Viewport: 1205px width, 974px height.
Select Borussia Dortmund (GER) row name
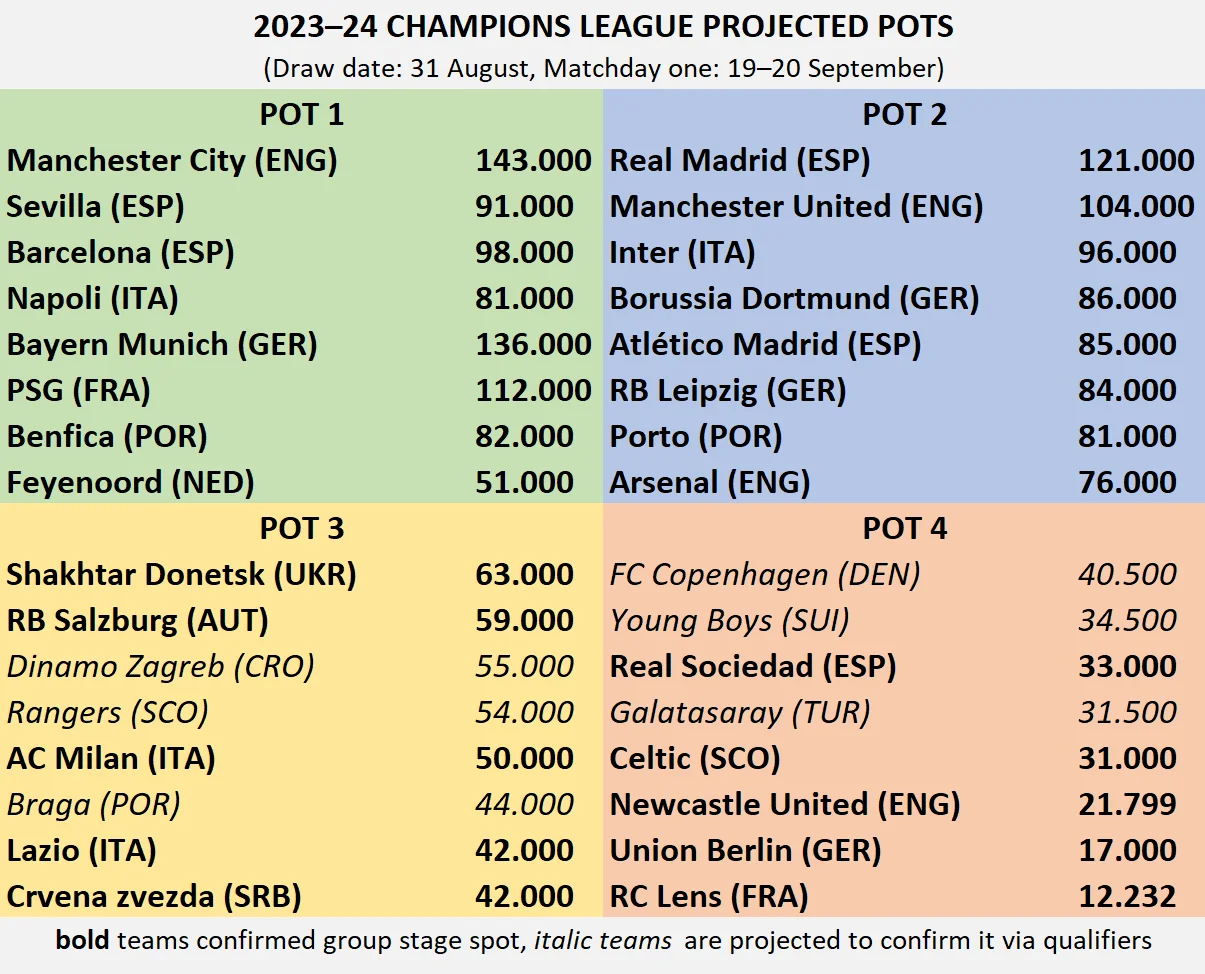(794, 298)
